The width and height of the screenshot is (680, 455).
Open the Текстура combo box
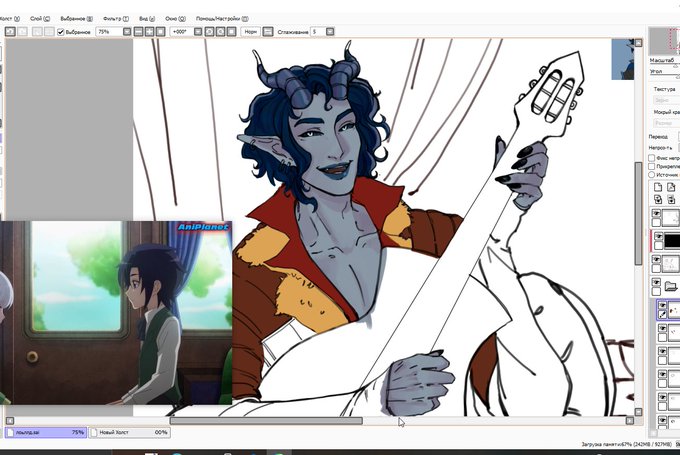click(666, 100)
